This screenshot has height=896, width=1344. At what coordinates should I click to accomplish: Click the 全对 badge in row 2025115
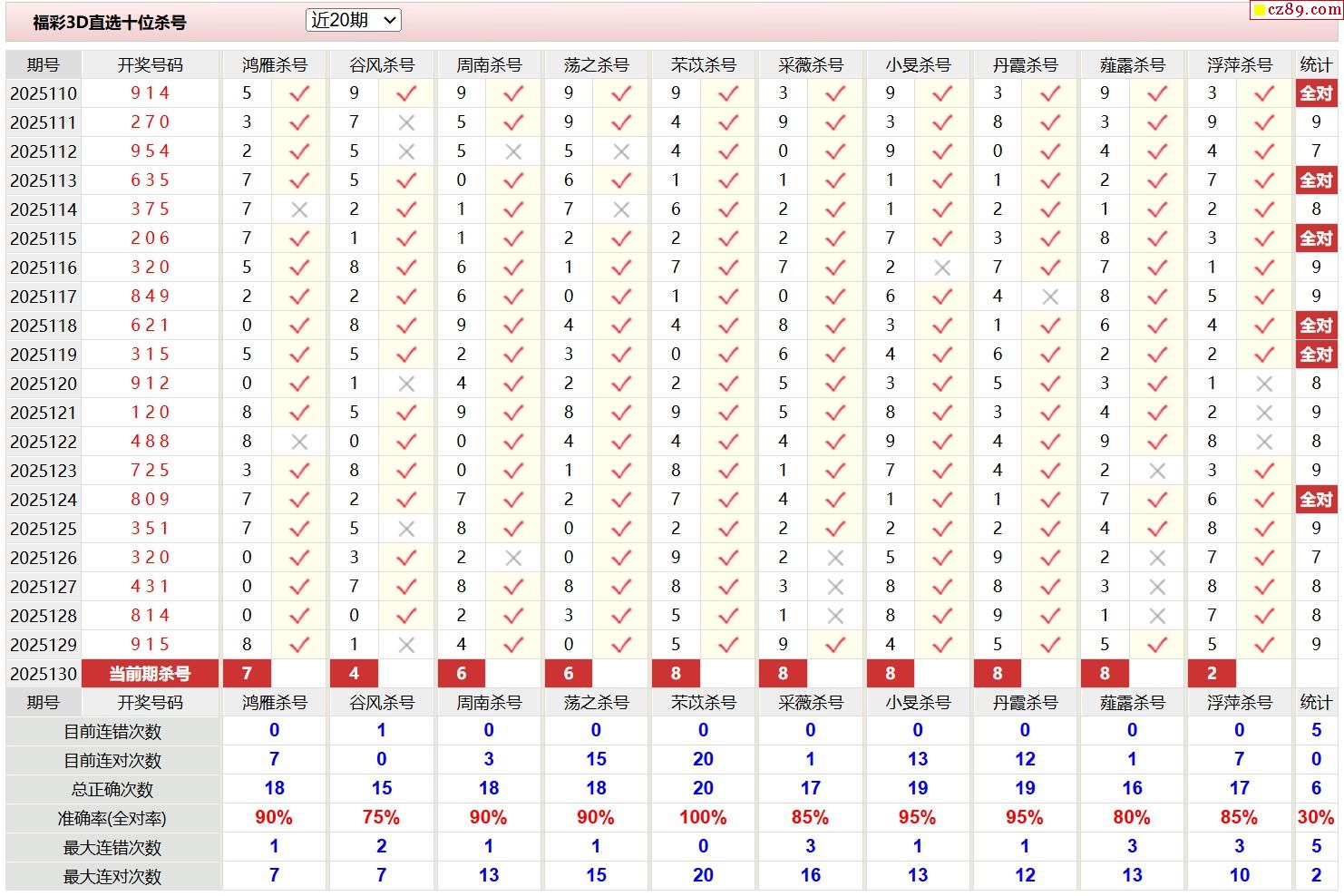(x=1316, y=239)
